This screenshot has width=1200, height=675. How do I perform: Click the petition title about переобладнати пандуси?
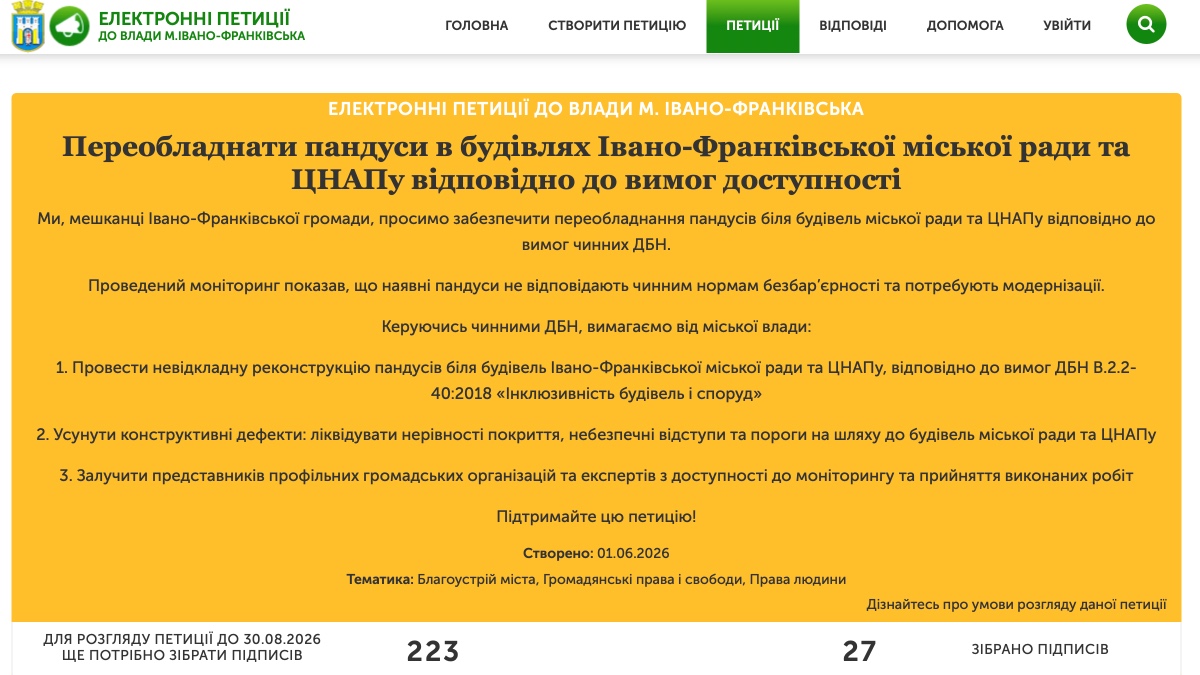coord(596,164)
